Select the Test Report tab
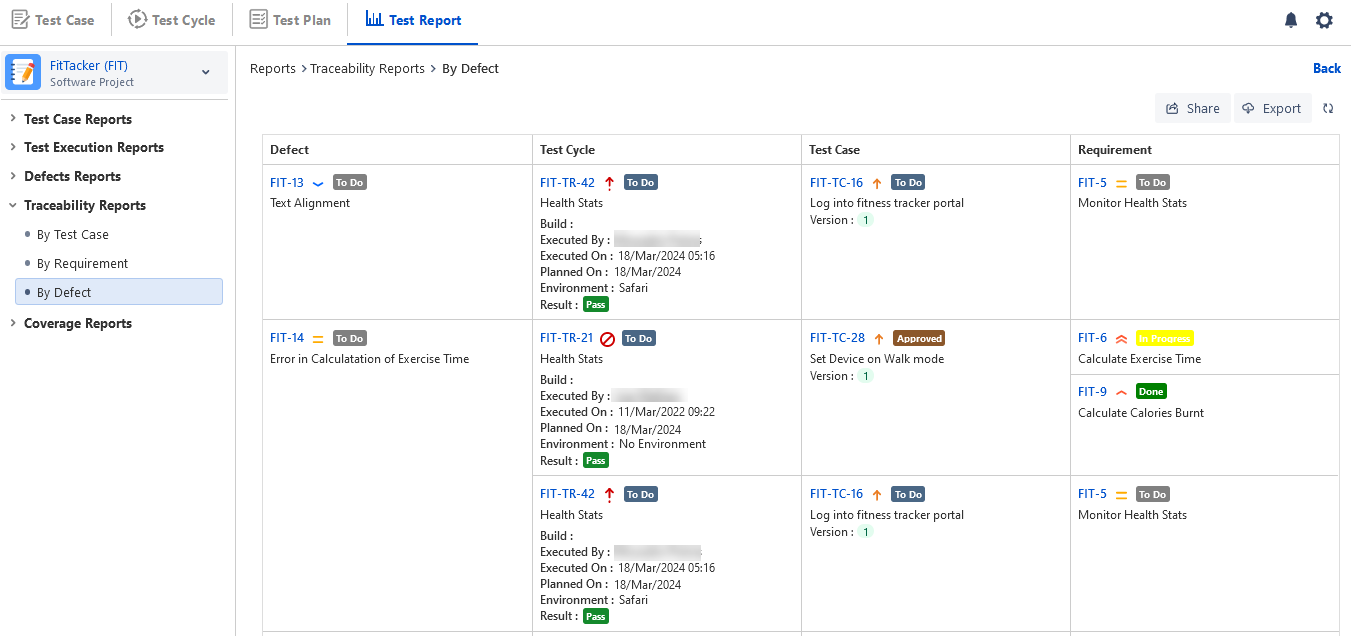The height and width of the screenshot is (636, 1351). tap(413, 20)
